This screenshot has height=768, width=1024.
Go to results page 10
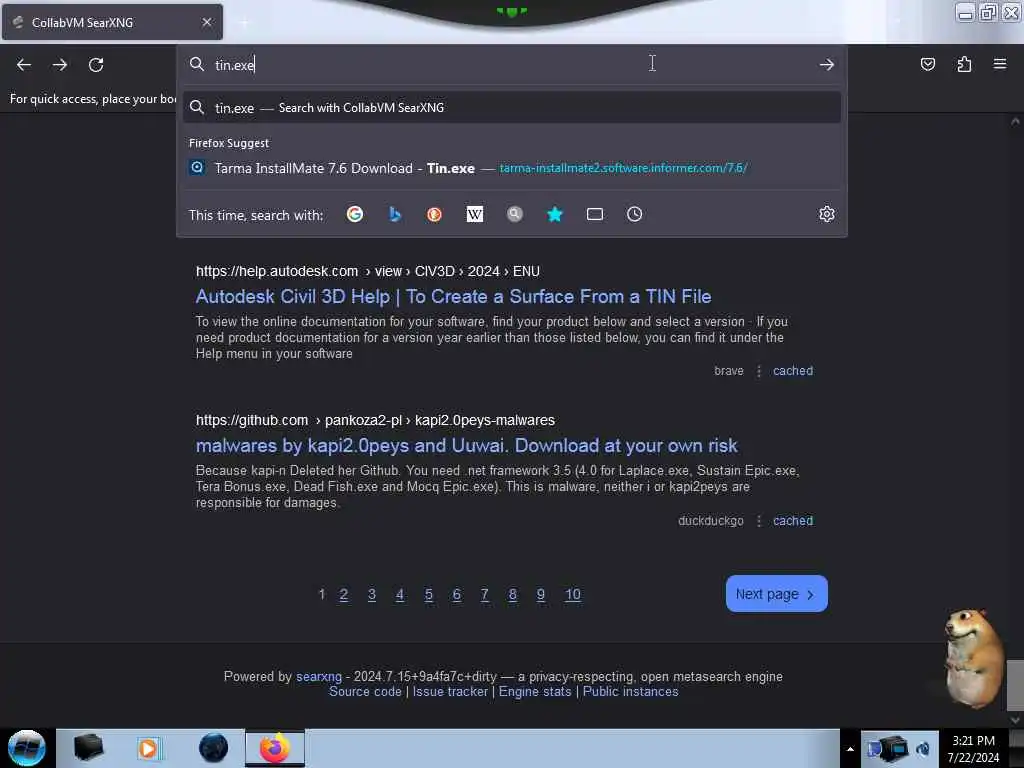(573, 594)
